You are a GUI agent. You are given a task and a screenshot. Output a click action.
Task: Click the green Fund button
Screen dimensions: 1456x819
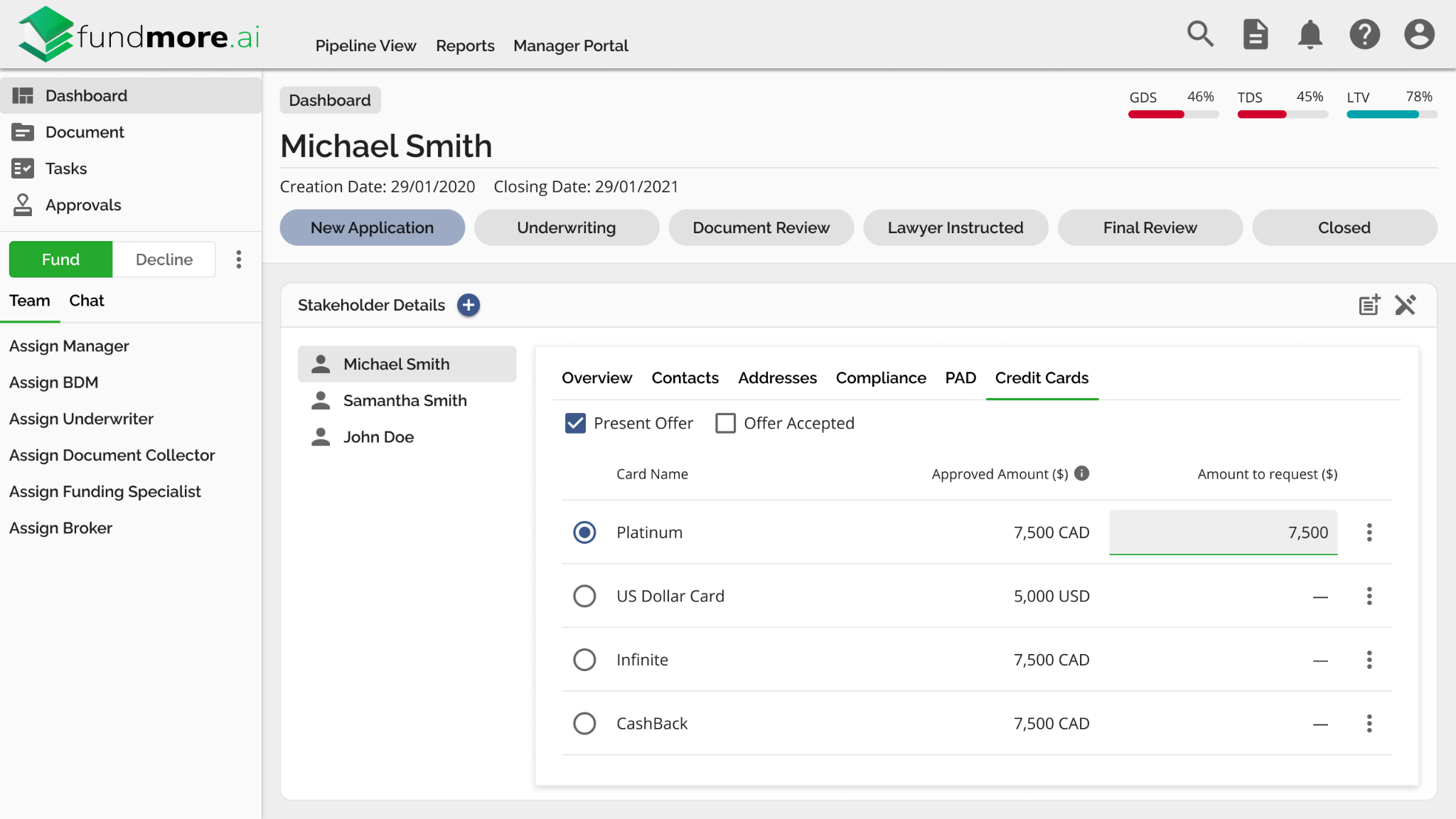(60, 259)
